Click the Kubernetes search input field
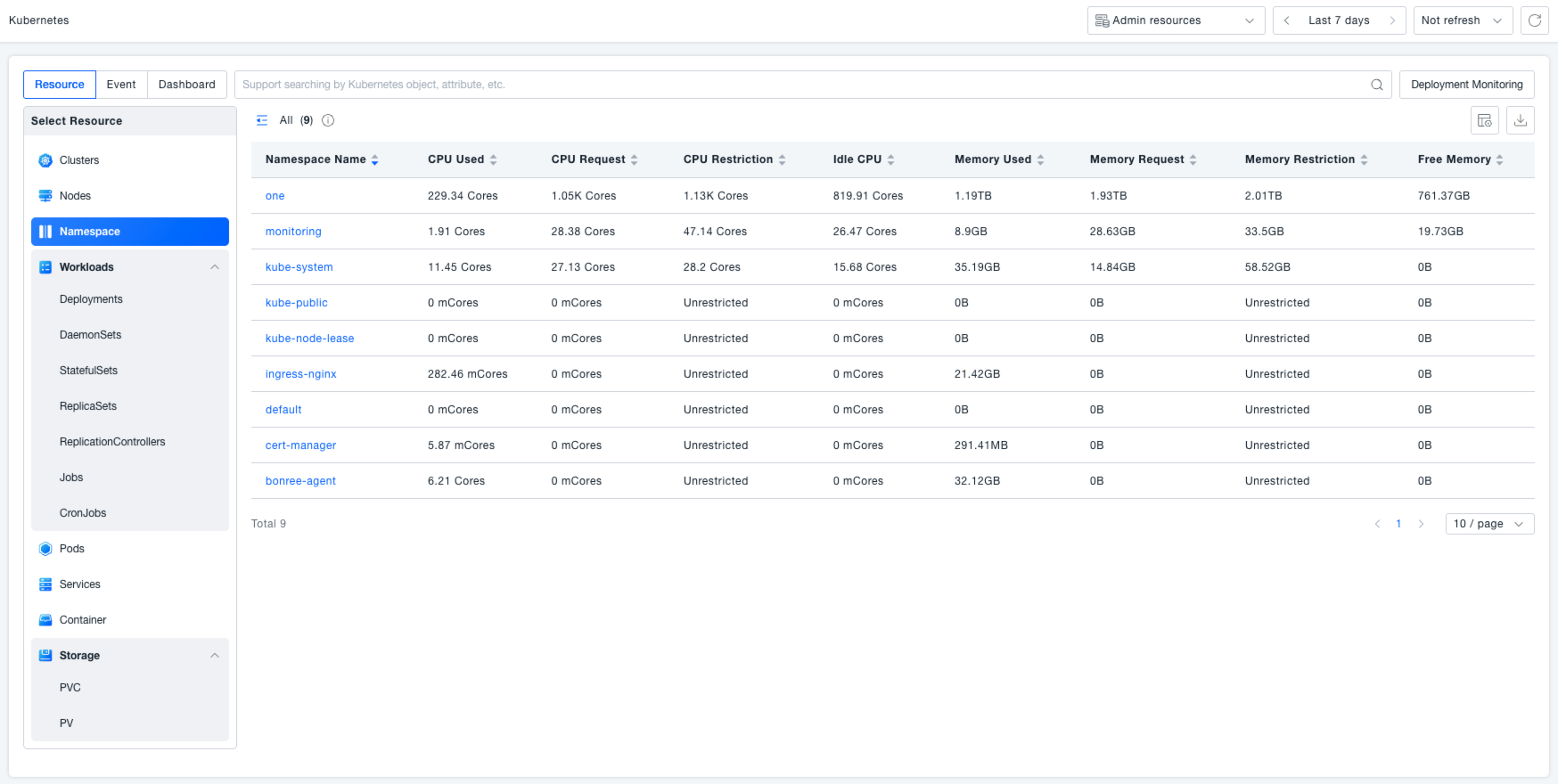 pyautogui.click(x=802, y=85)
